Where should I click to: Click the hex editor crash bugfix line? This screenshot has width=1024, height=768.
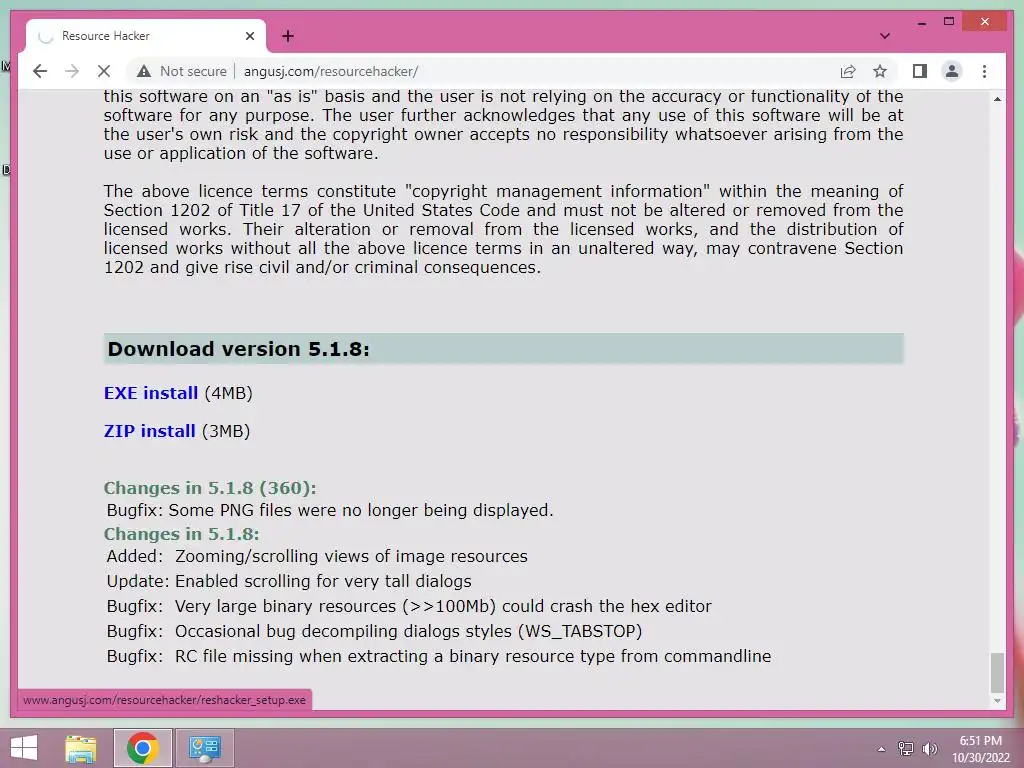409,606
